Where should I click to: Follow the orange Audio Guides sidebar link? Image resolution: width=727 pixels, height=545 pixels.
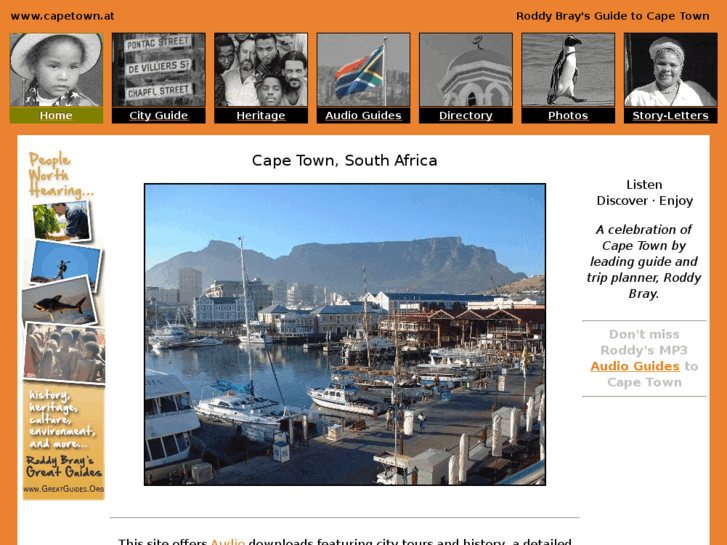tap(635, 366)
